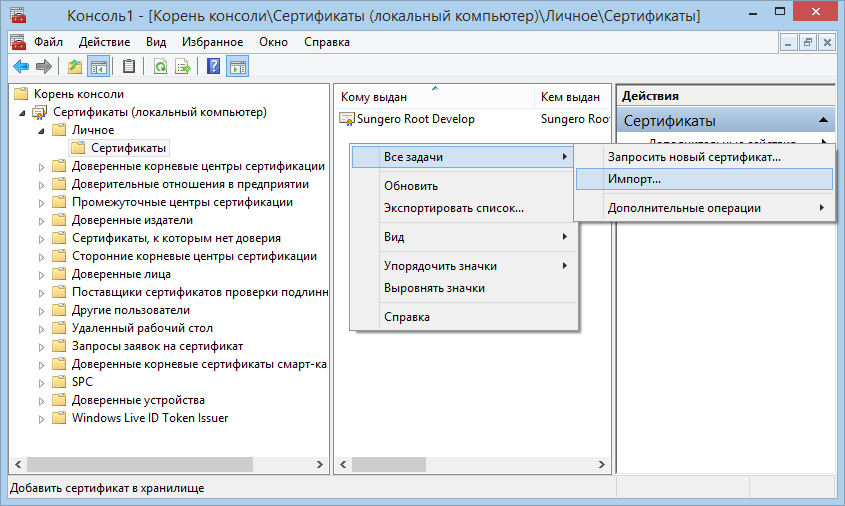Select Запросить новый сертификат... menu entry
The height and width of the screenshot is (506, 845).
694,157
